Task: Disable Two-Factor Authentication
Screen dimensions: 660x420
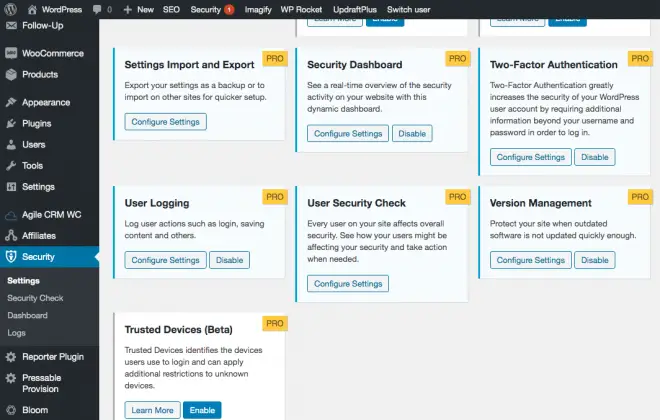Action: point(595,157)
